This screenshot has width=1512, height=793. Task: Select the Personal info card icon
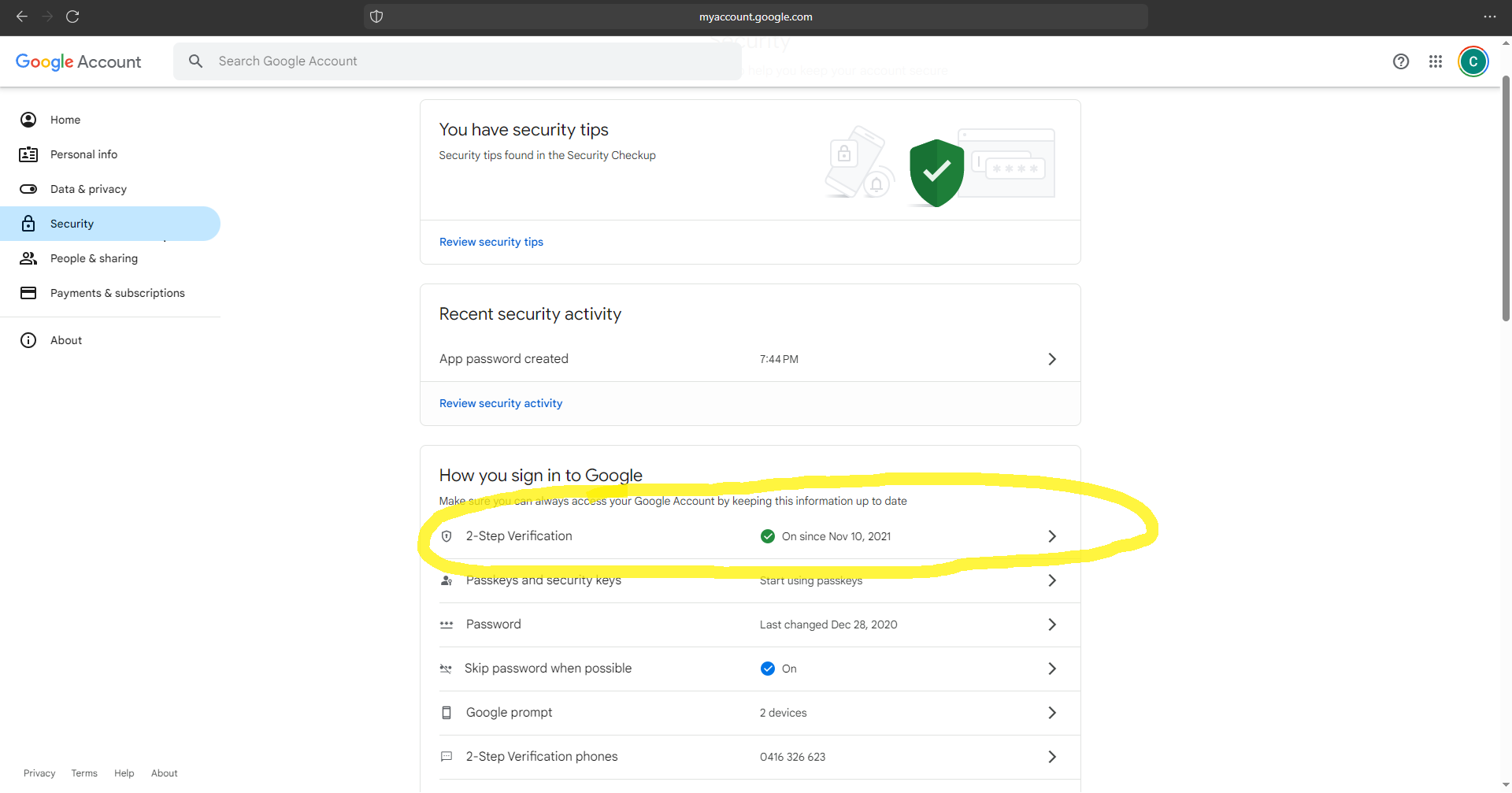(x=28, y=154)
